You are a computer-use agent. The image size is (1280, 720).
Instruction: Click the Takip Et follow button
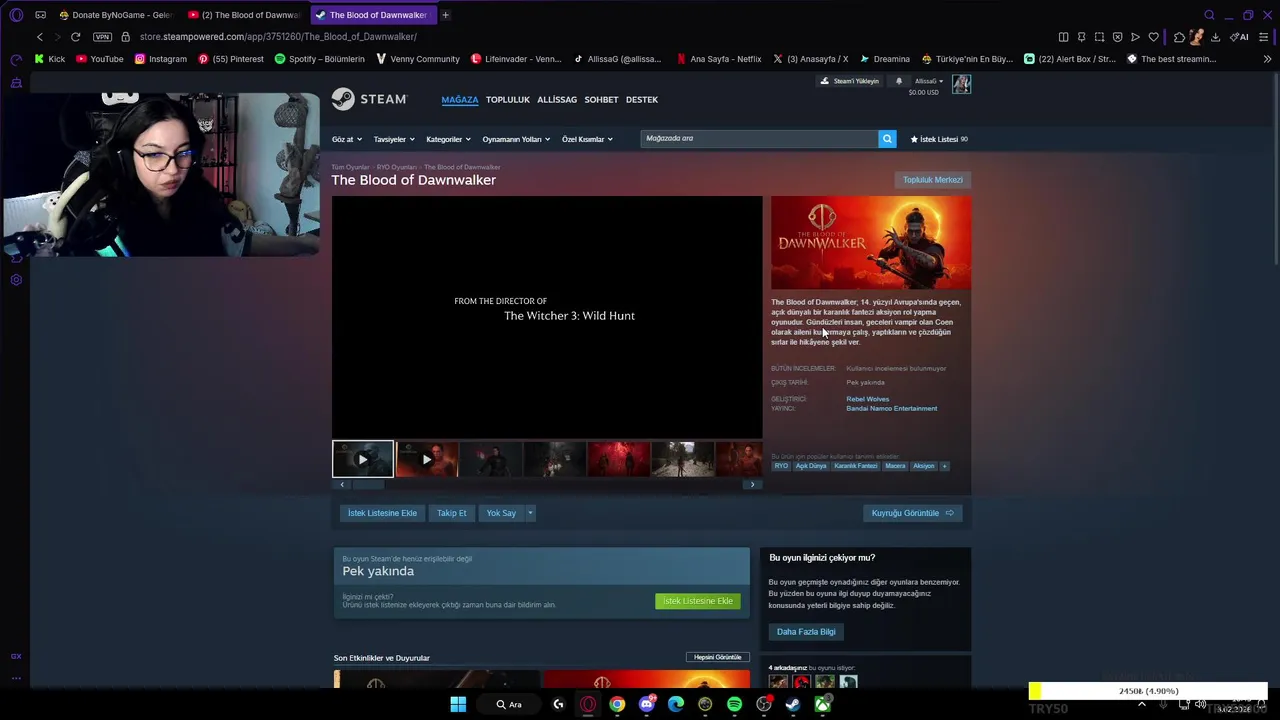[451, 513]
